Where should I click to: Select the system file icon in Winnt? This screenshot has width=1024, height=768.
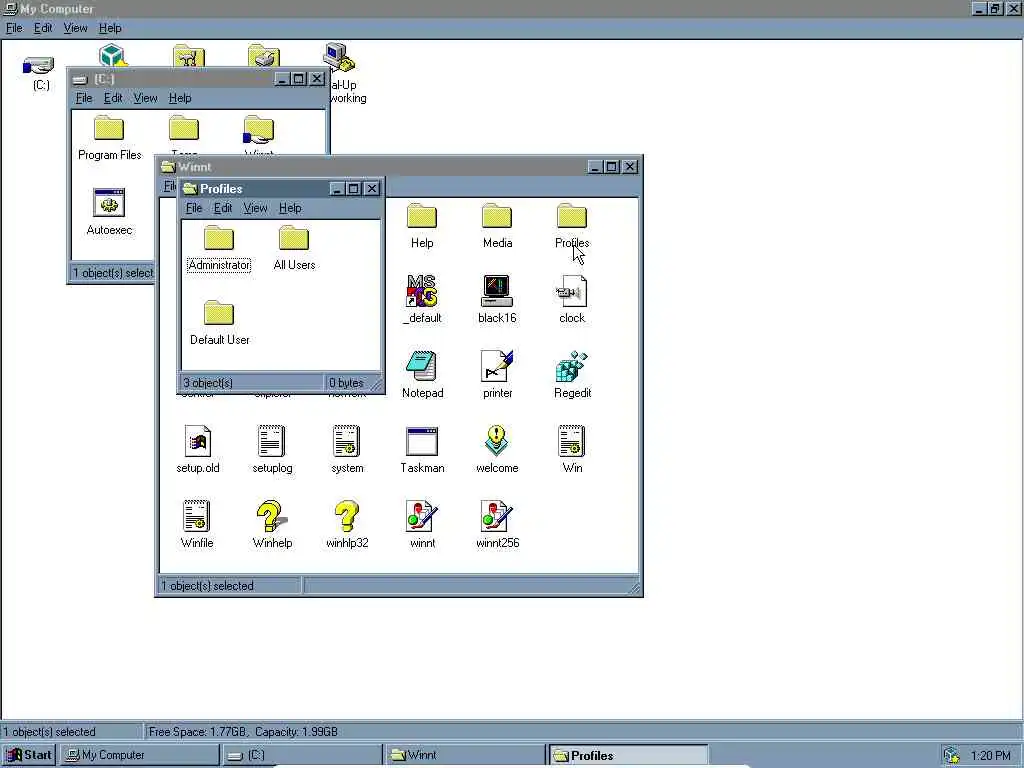click(347, 451)
